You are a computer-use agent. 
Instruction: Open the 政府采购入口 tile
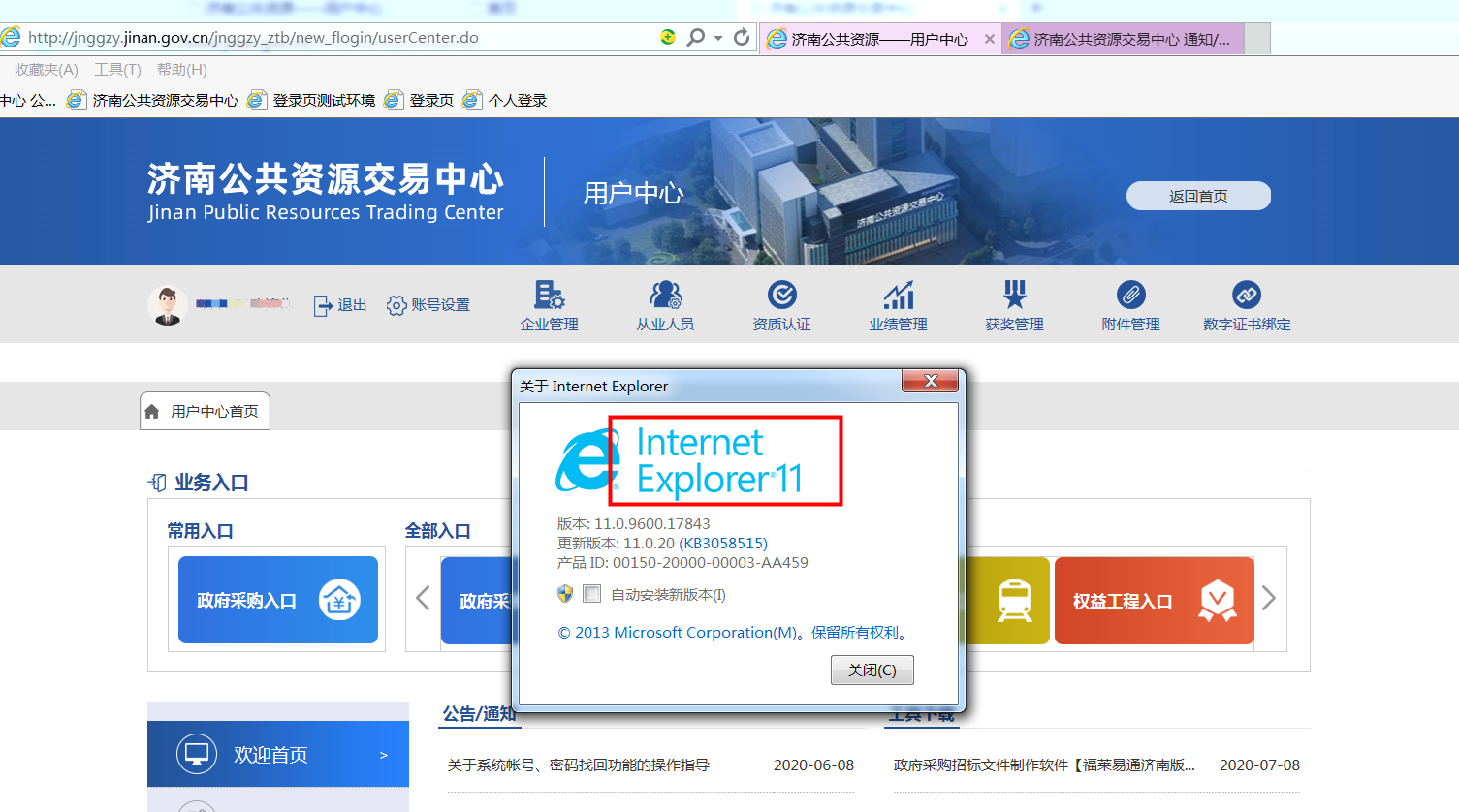(x=277, y=600)
